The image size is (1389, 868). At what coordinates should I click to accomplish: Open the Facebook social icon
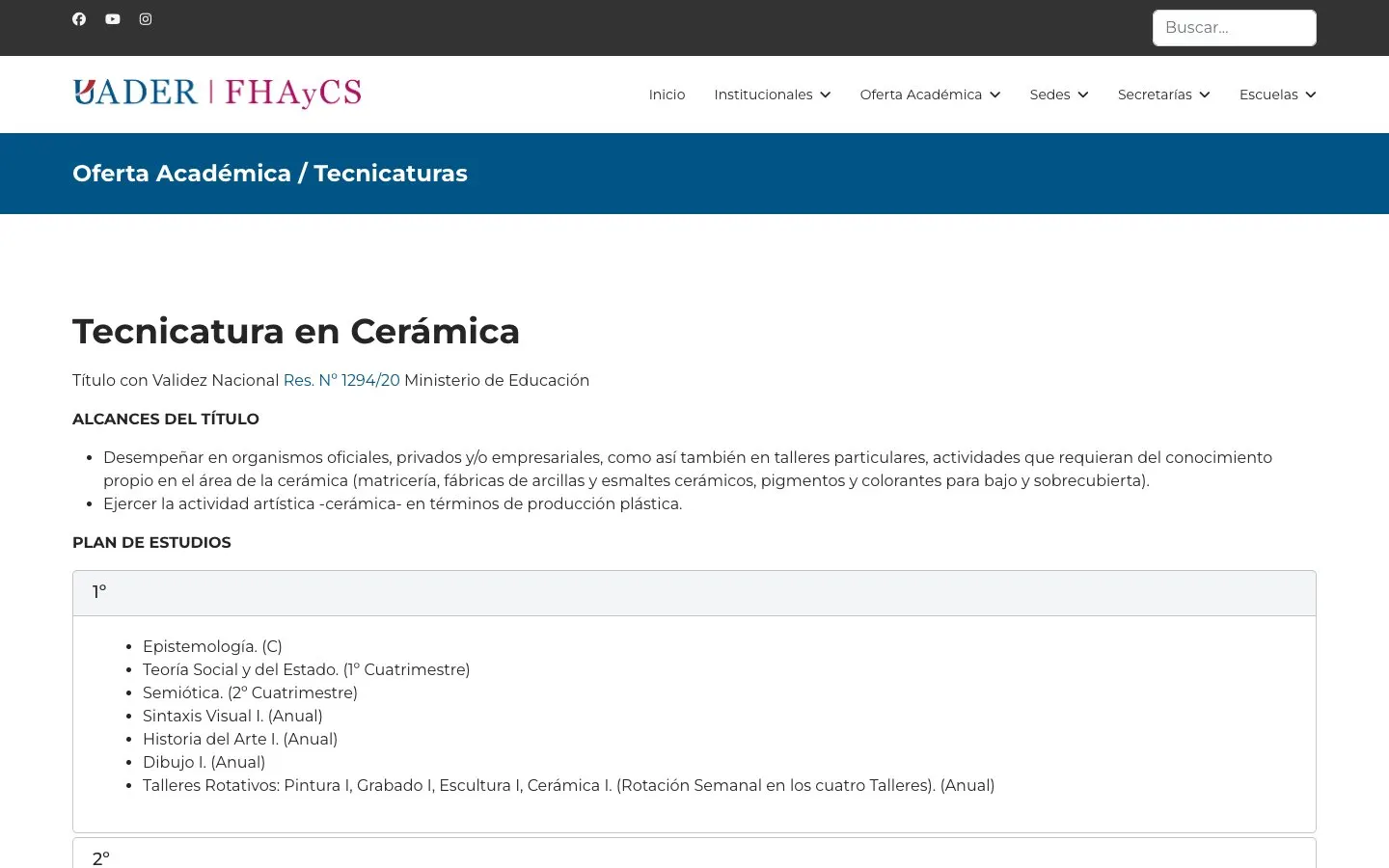(79, 19)
